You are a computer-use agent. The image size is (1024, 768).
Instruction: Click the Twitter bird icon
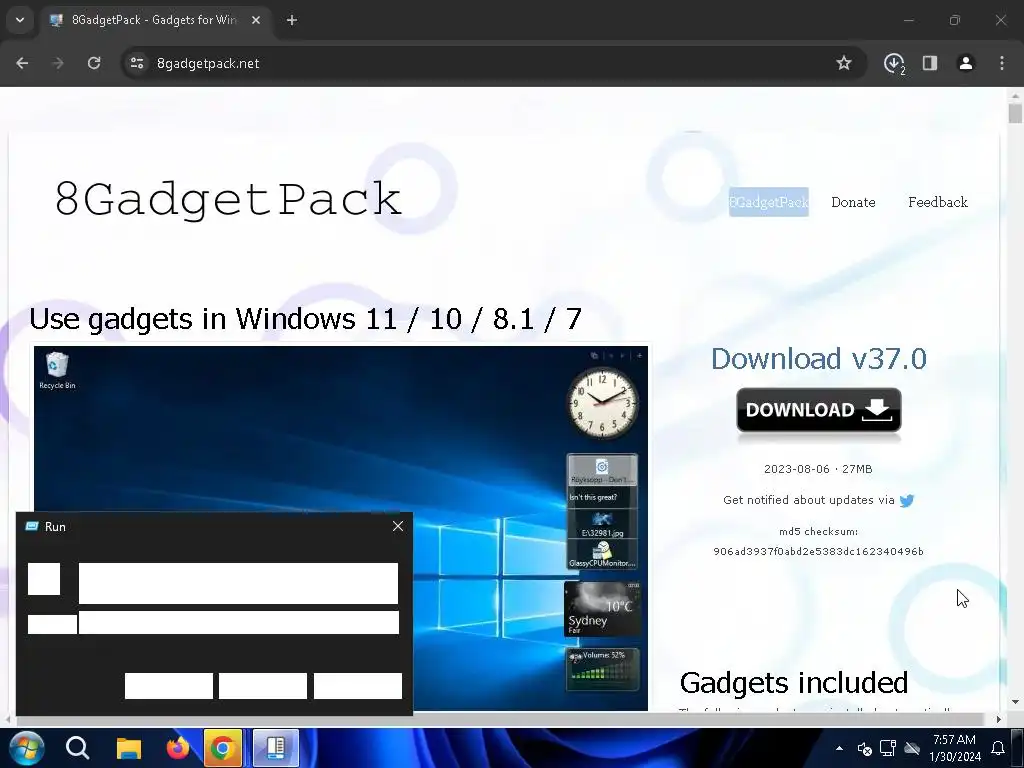click(x=906, y=501)
